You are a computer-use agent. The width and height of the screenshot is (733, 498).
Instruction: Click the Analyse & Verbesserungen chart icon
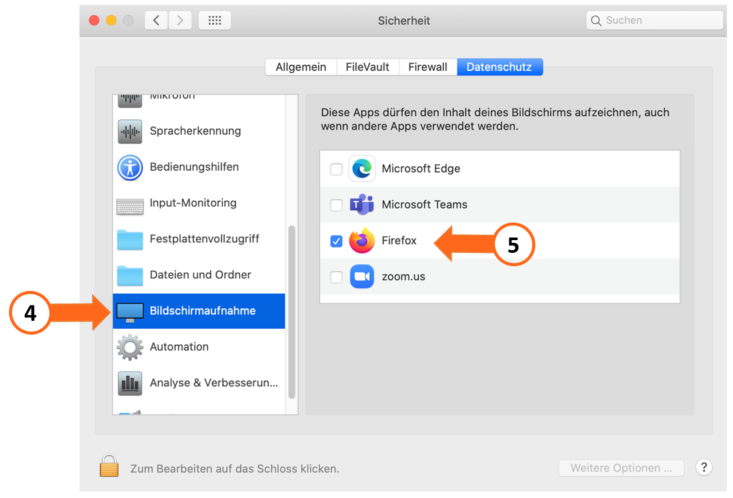click(130, 383)
